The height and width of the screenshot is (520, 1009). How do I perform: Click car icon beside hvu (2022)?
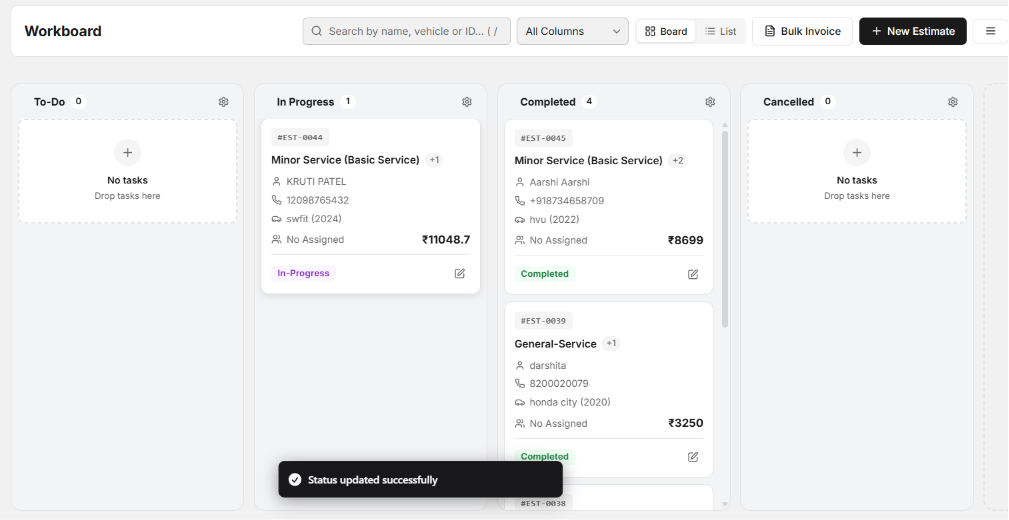click(520, 219)
